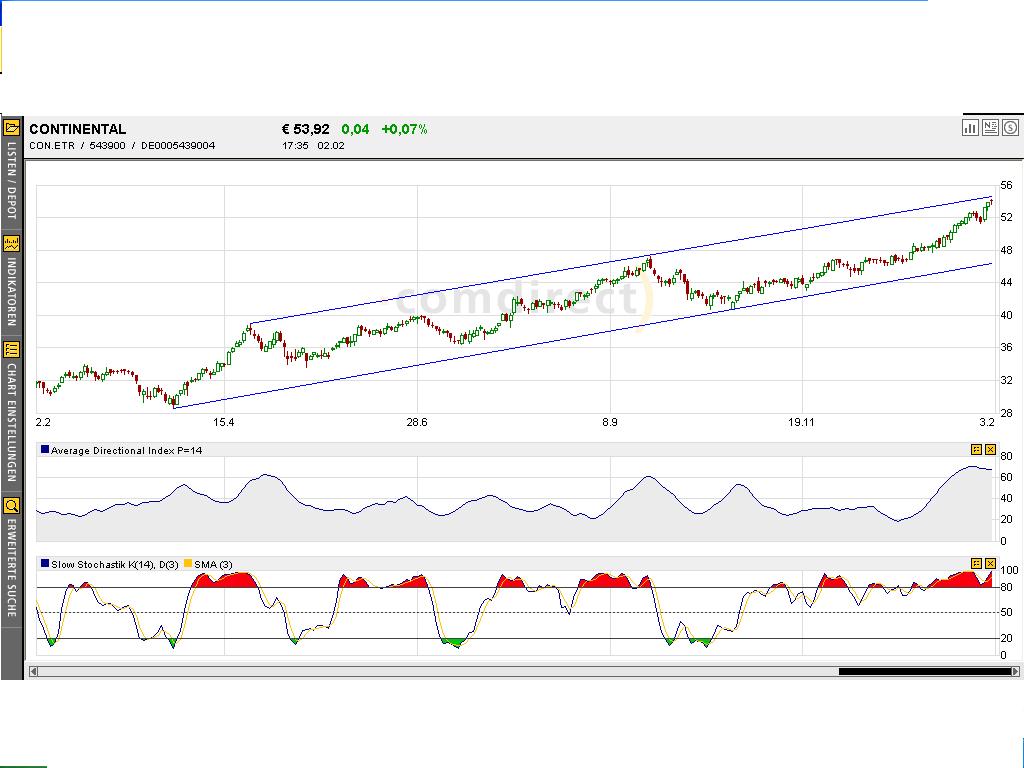Click the absolute change value 0,04
This screenshot has height=768, width=1024.
(x=355, y=129)
